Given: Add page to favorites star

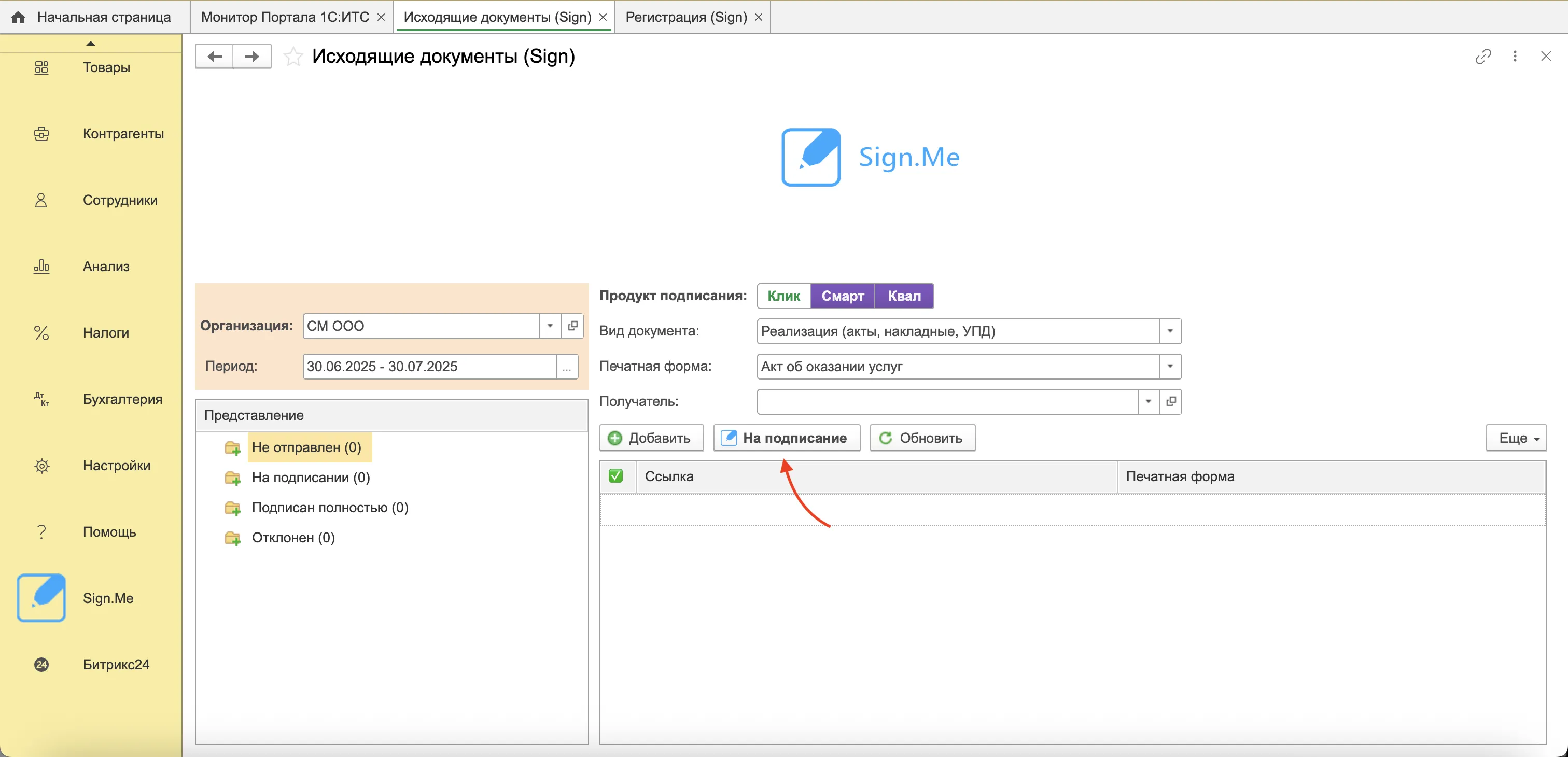Looking at the screenshot, I should pyautogui.click(x=293, y=57).
